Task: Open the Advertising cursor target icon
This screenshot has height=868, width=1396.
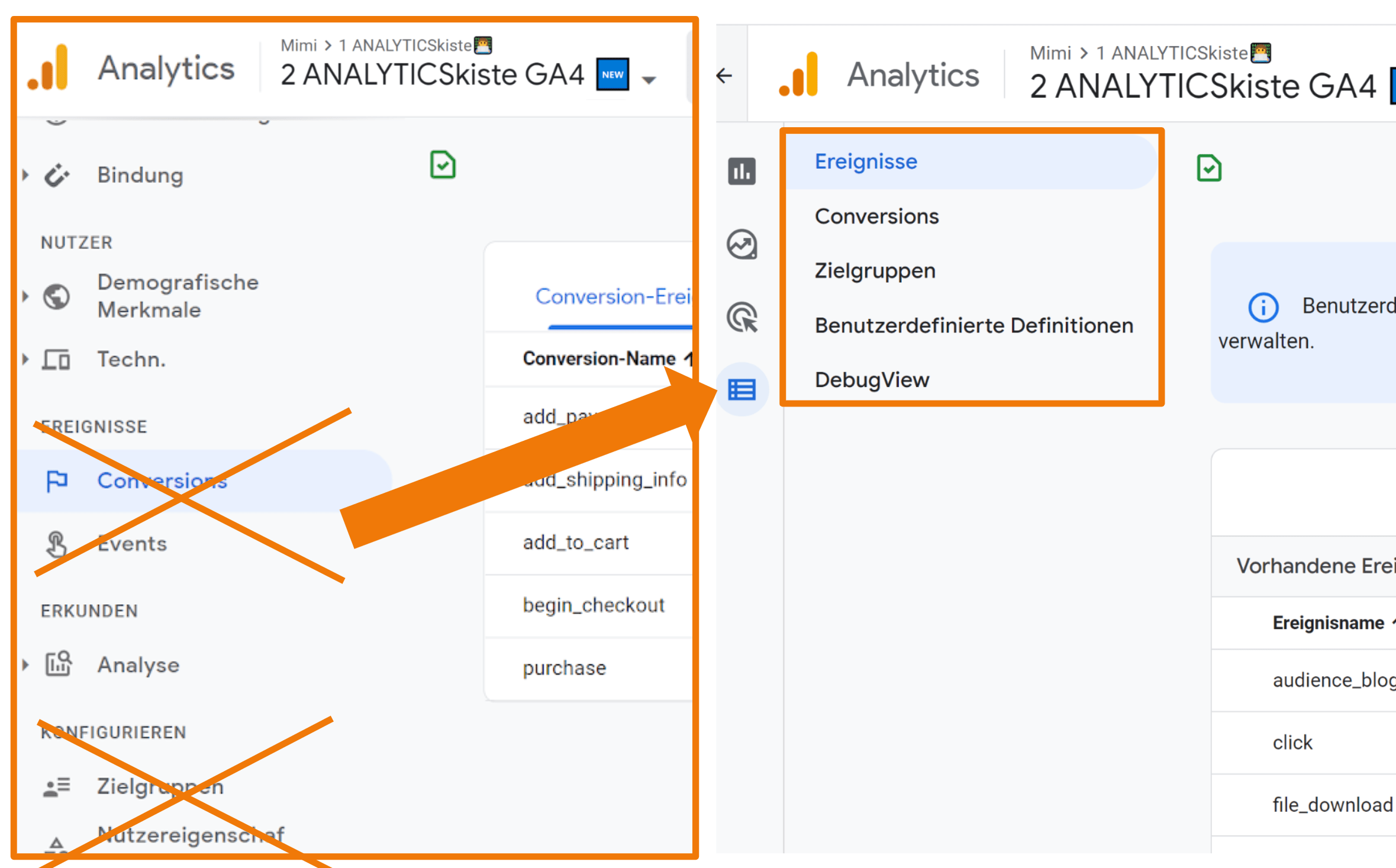Action: 741,317
